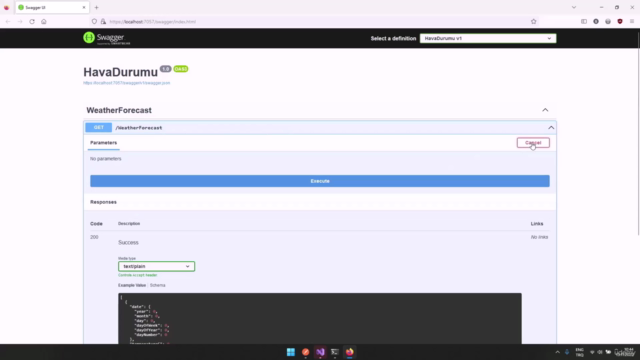Open Firefox from the taskbar
The image size is (640, 360).
click(x=349, y=352)
